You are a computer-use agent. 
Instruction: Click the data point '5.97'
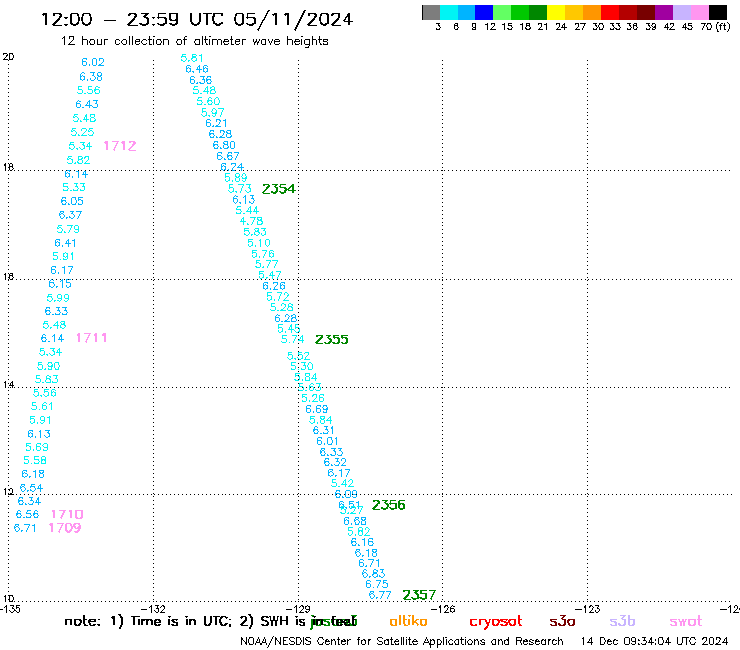coord(212,112)
